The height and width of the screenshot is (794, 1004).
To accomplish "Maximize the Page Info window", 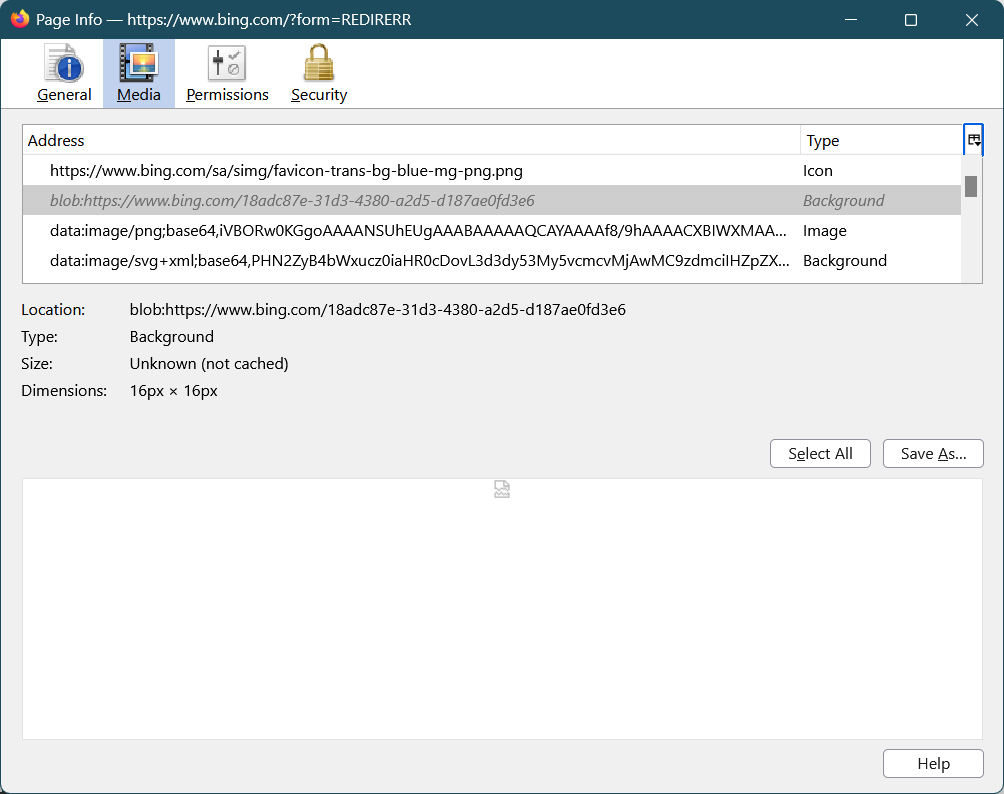I will click(911, 20).
